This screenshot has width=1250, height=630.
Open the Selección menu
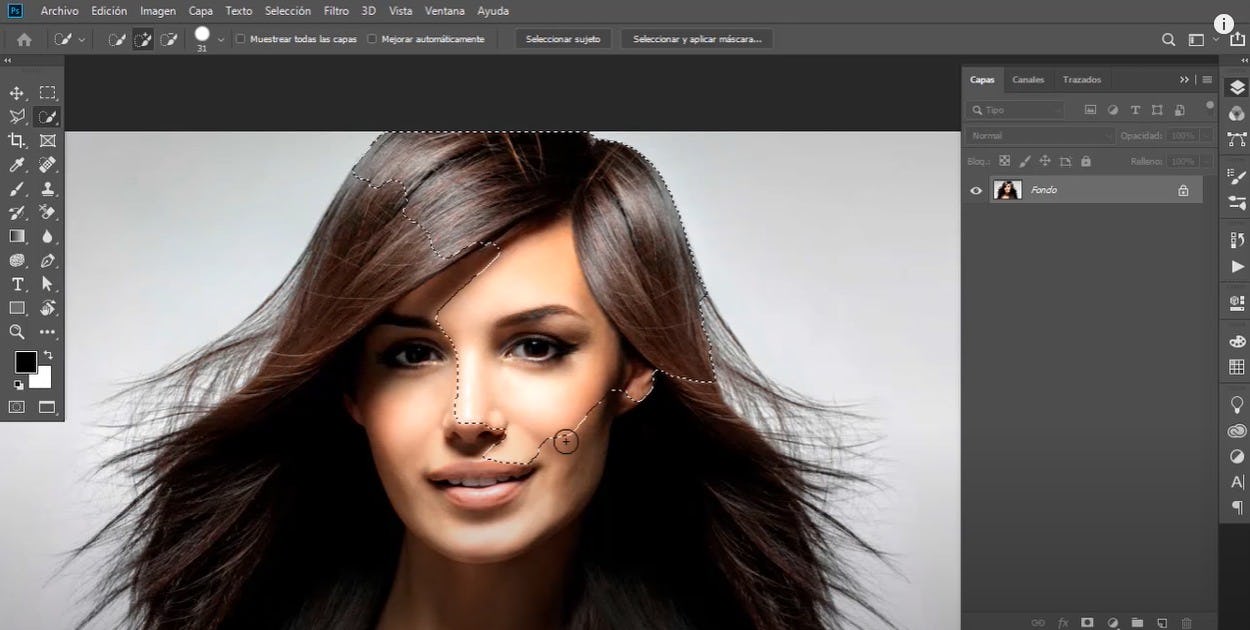tap(287, 11)
